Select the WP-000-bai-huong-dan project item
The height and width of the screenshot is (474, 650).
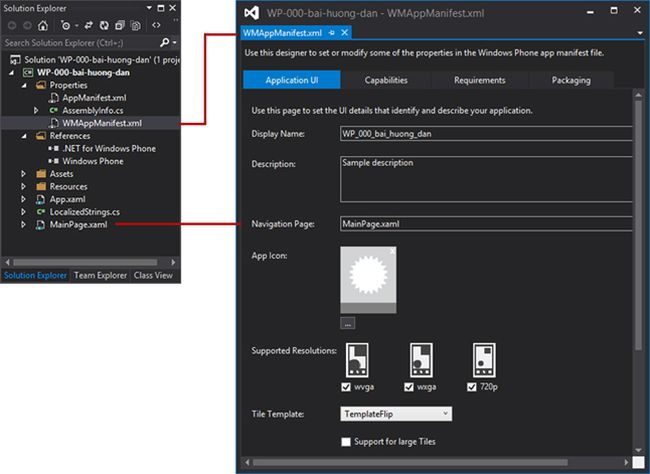[83, 73]
